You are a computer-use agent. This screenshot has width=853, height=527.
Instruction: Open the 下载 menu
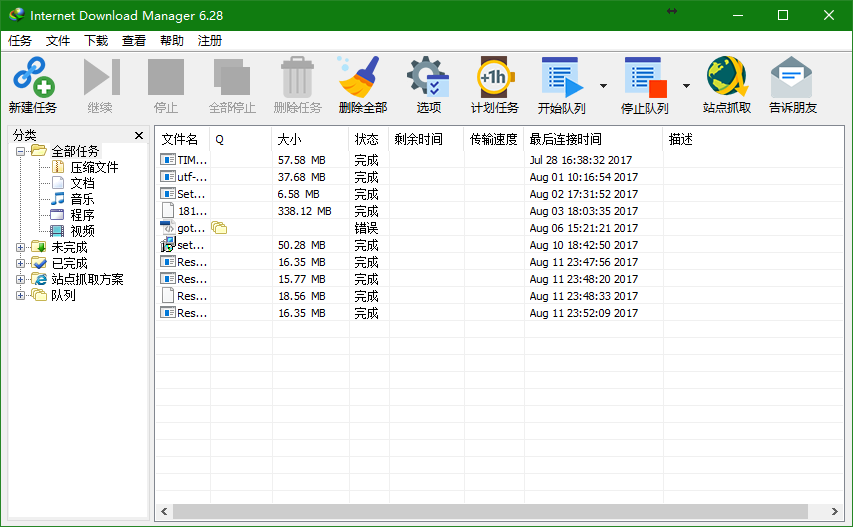[x=96, y=41]
